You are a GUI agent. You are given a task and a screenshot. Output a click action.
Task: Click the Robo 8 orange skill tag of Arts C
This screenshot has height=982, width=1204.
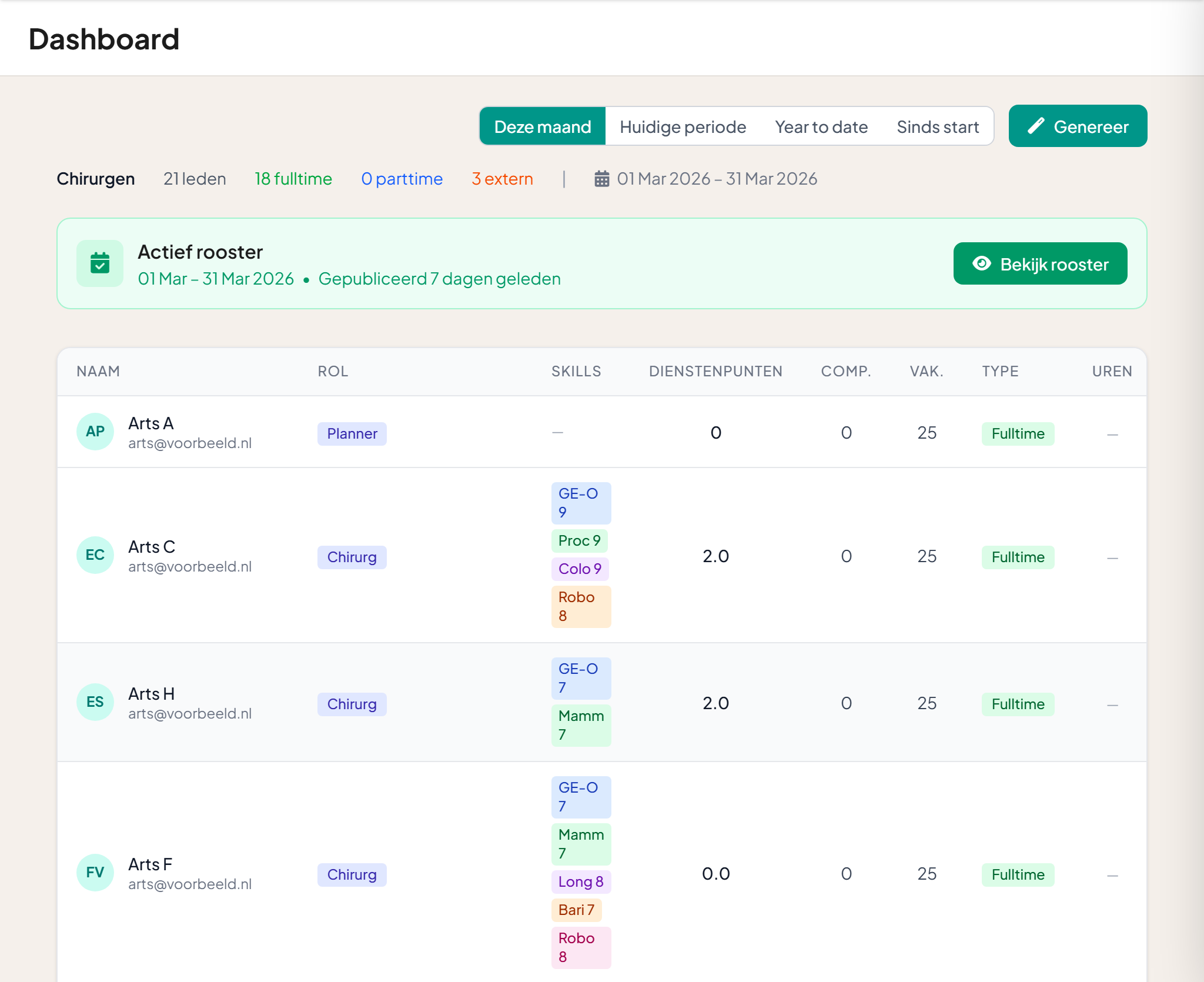[x=580, y=606]
